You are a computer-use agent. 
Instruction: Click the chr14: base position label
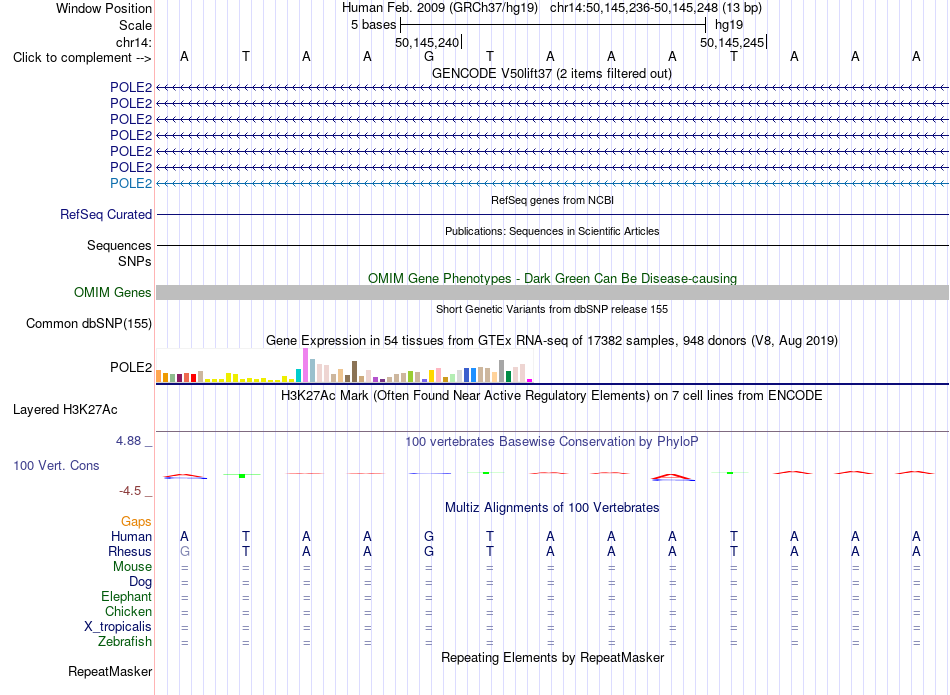coord(133,42)
